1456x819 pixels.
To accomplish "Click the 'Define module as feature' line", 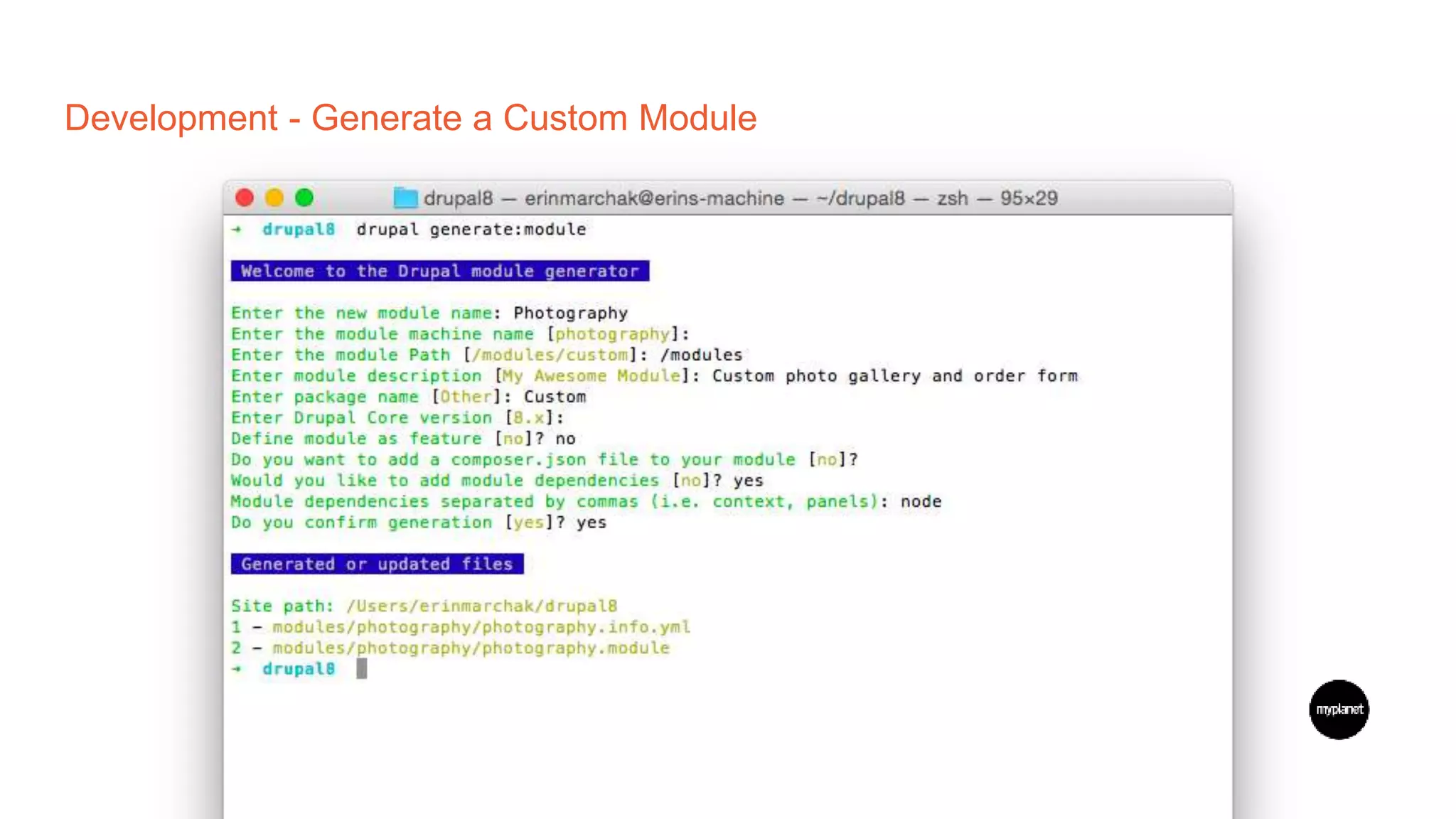I will [x=403, y=439].
